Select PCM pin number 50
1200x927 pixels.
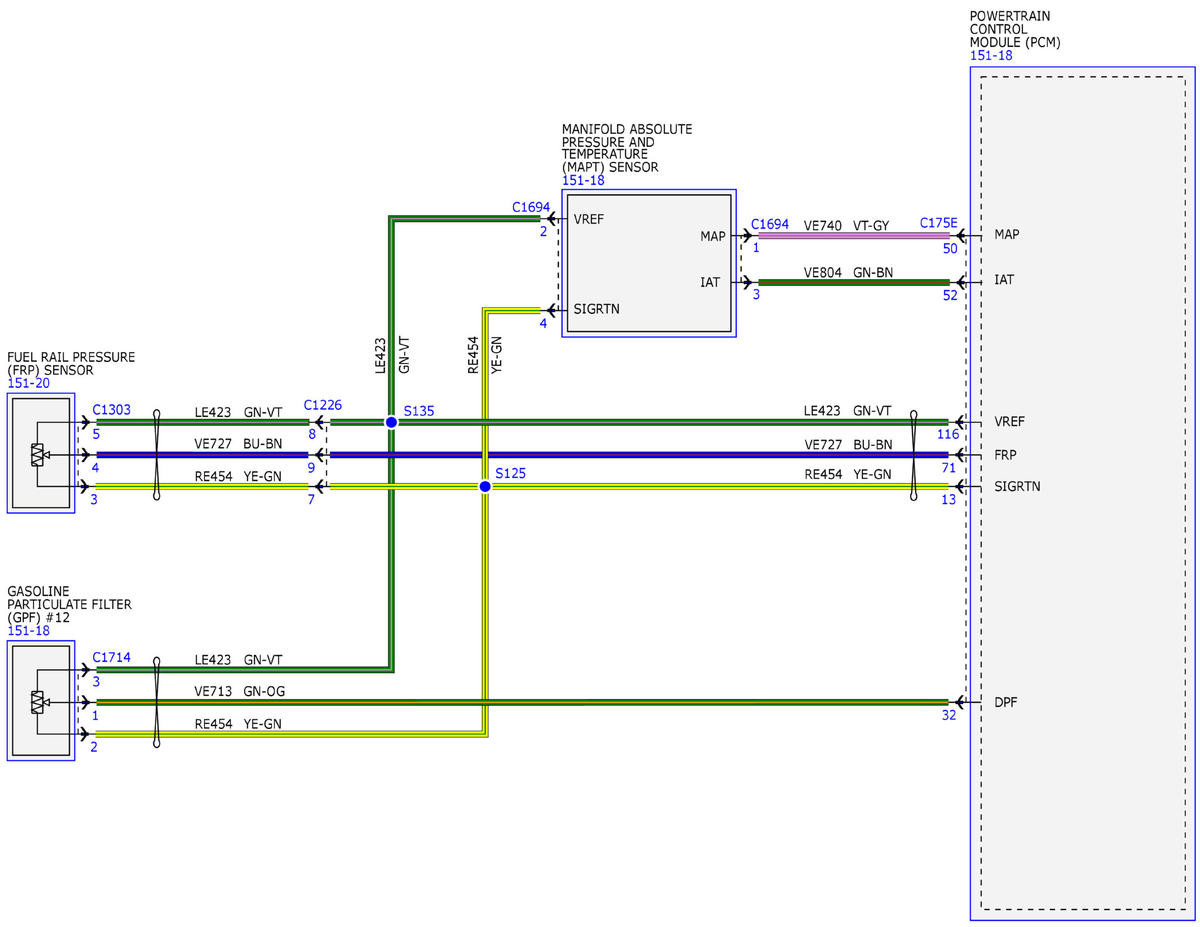tap(950, 249)
